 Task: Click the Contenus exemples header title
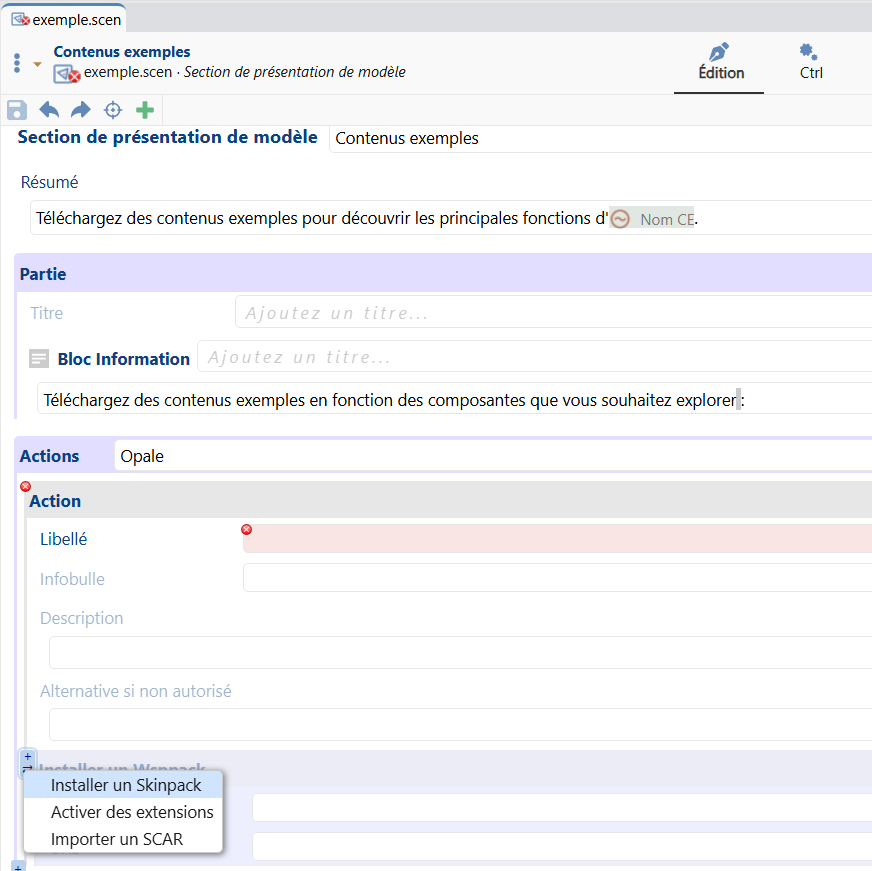(x=122, y=52)
